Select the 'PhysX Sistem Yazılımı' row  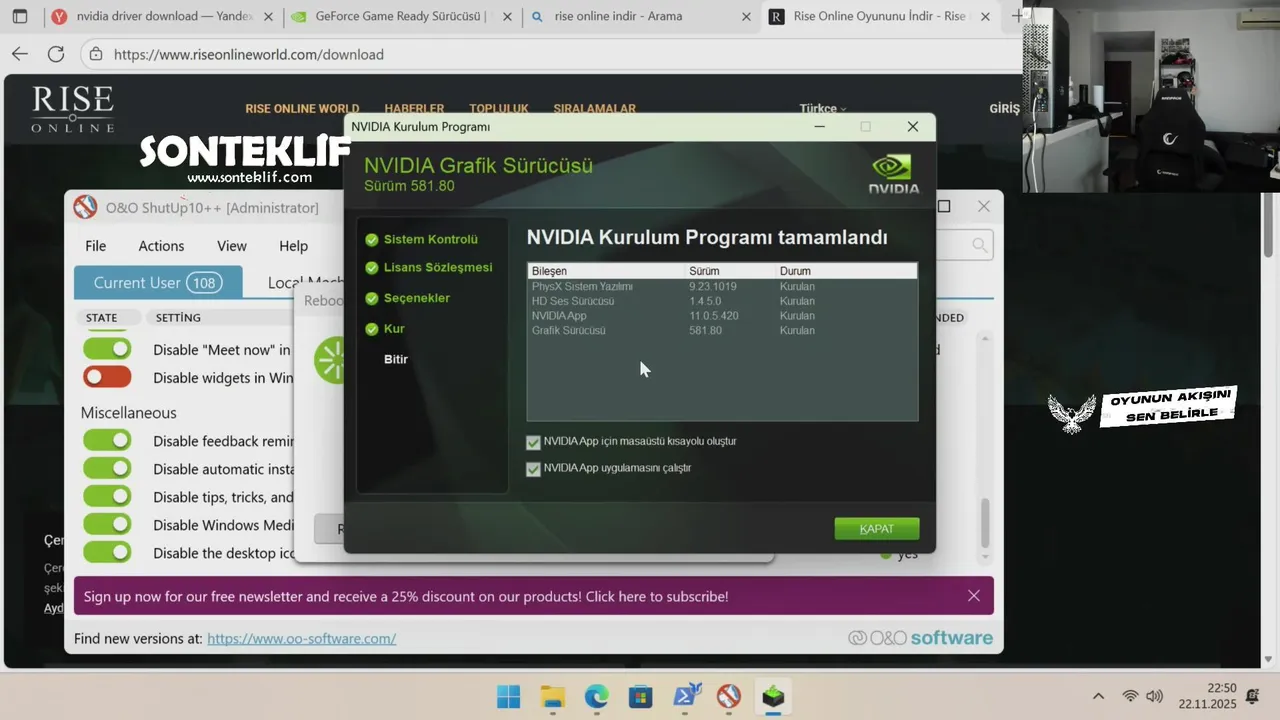pyautogui.click(x=722, y=287)
